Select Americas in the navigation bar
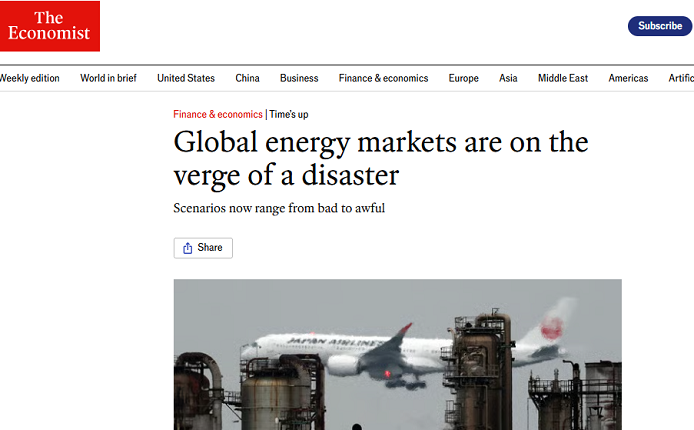694x430 pixels. [628, 78]
